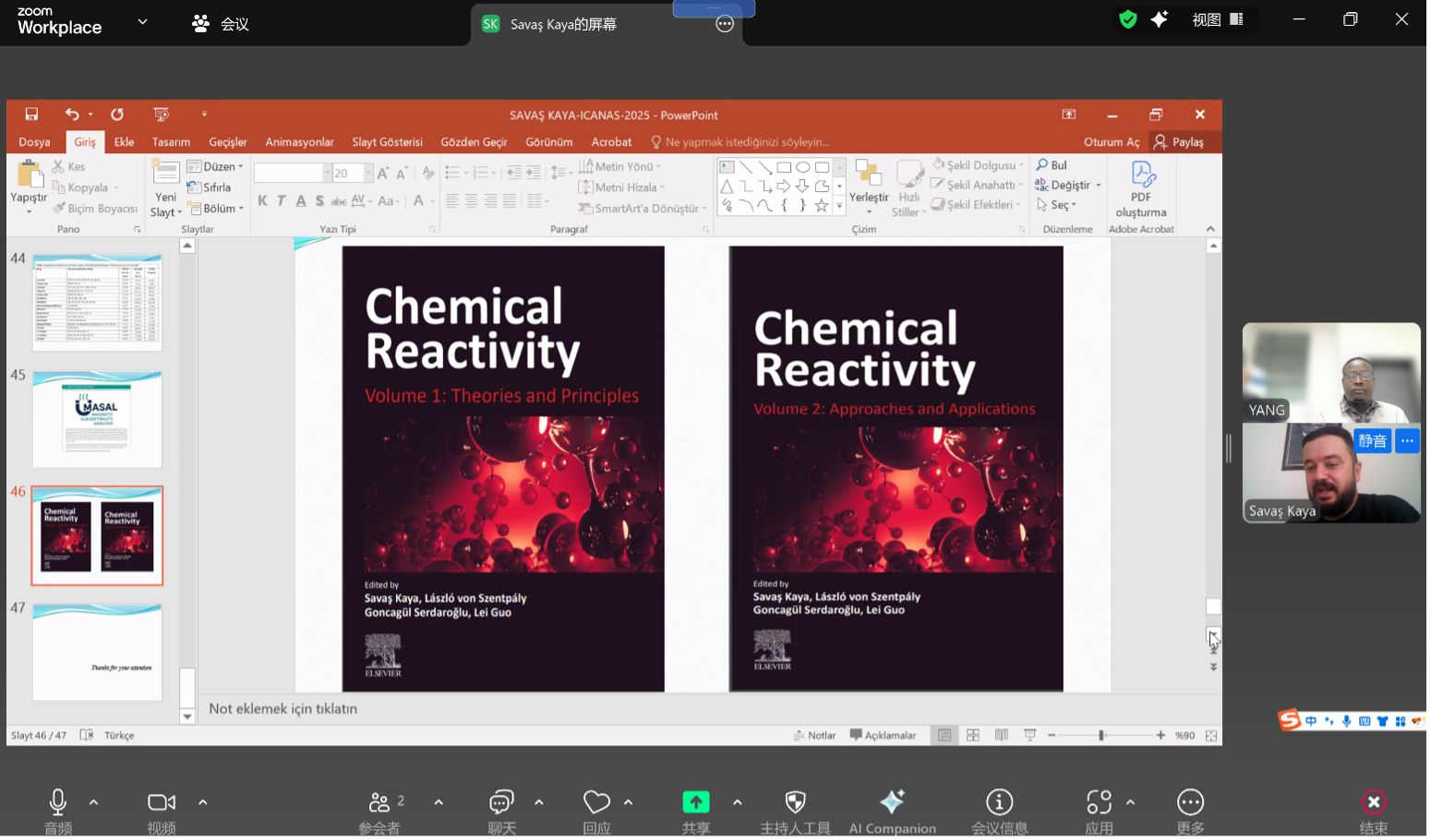1430x840 pixels.
Task: Click the end meeting icon
Action: point(1375,803)
